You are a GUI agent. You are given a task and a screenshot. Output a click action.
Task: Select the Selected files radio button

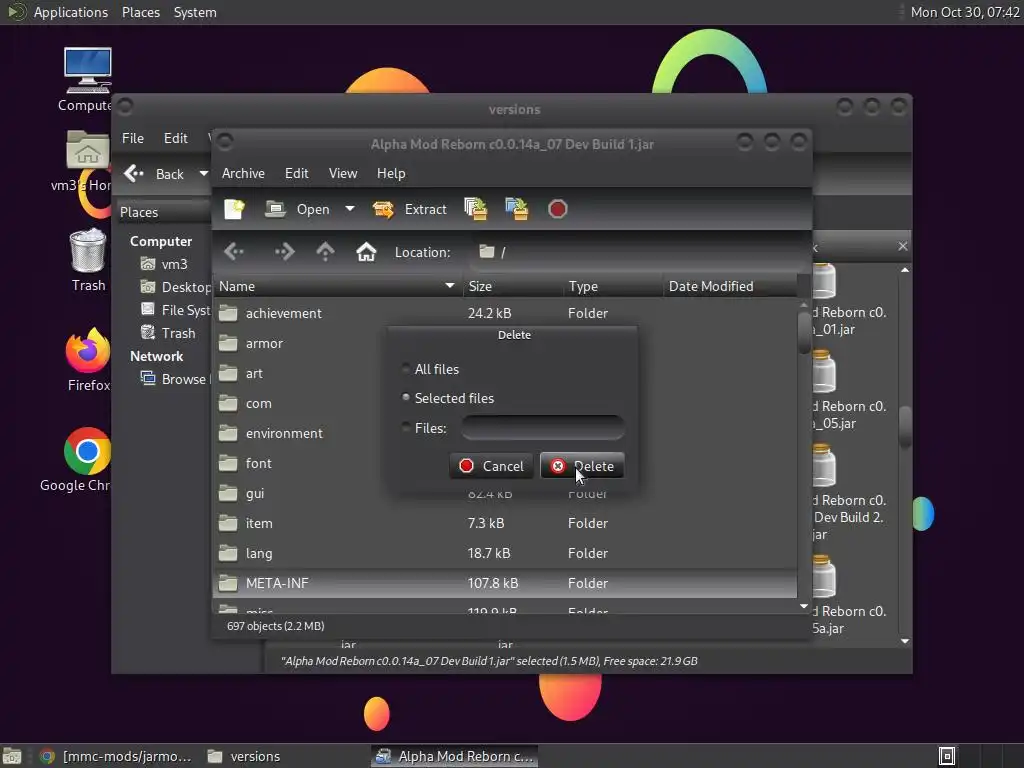coord(406,397)
